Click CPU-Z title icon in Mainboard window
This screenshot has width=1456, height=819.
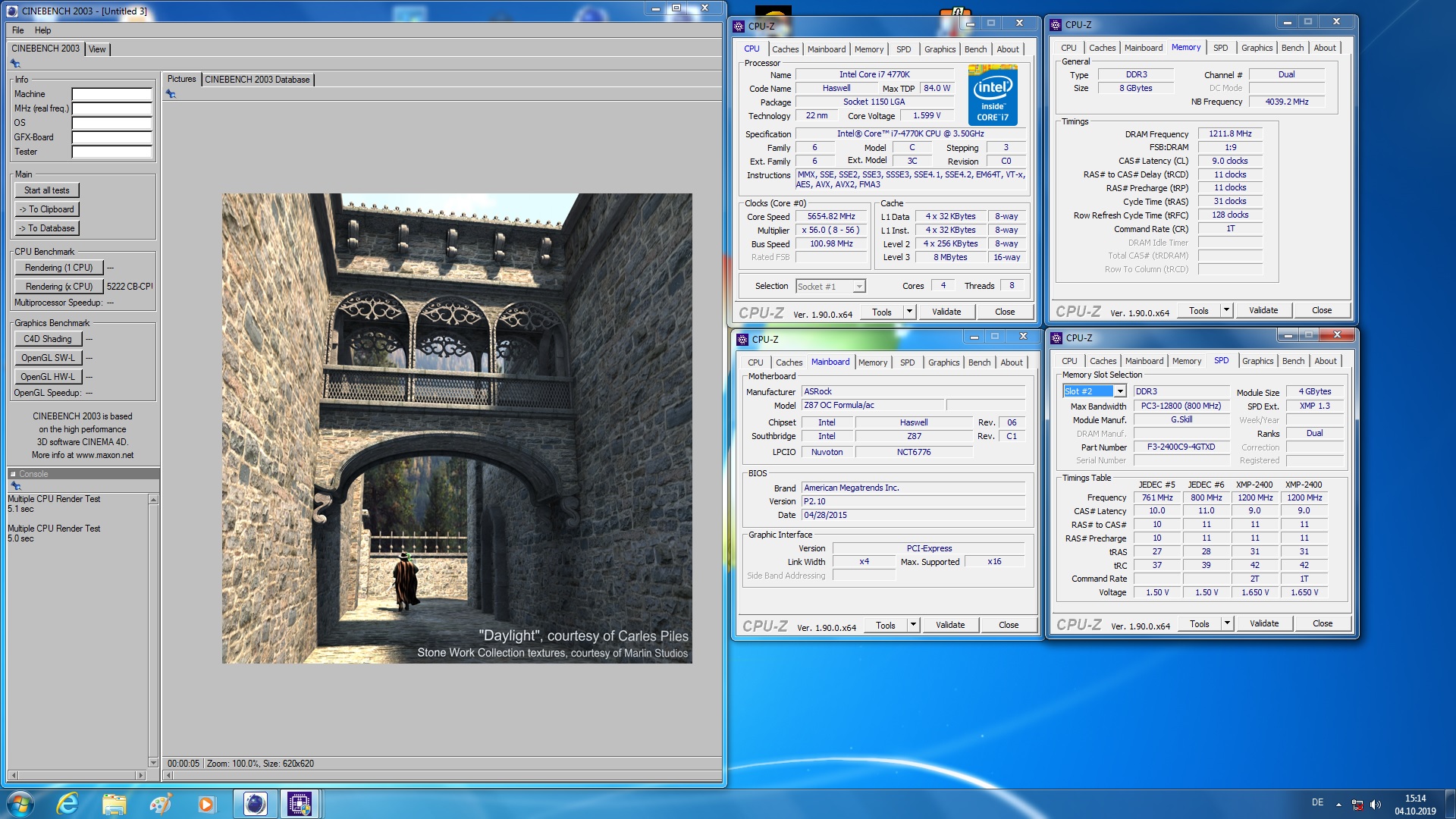(742, 340)
